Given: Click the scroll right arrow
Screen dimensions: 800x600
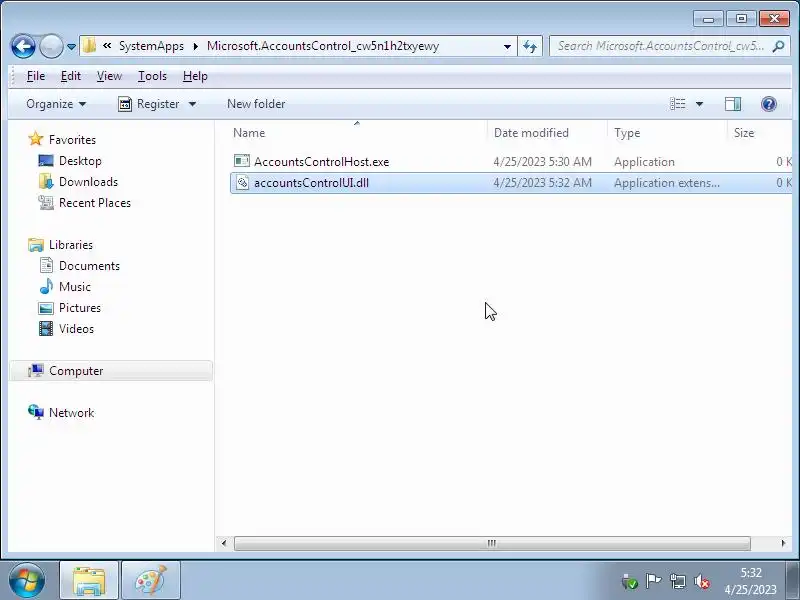Looking at the screenshot, I should point(784,543).
